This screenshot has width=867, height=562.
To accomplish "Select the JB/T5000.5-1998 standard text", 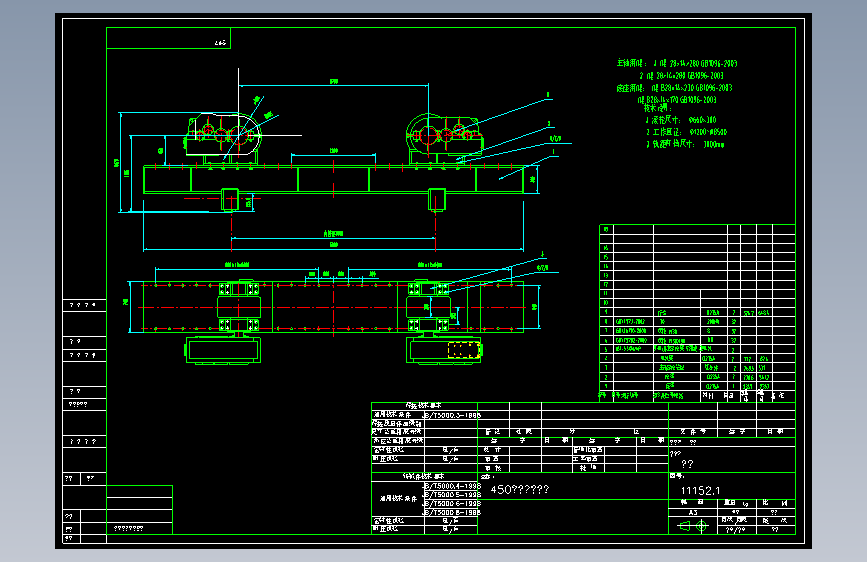I will click(452, 495).
